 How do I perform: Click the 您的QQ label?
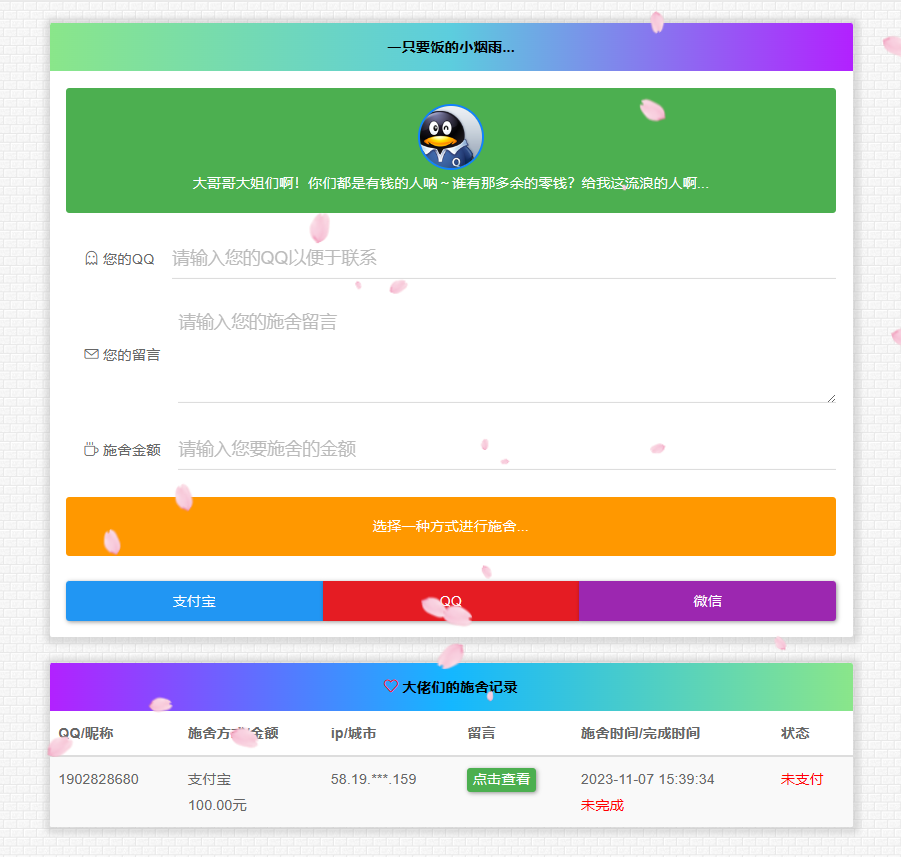128,259
